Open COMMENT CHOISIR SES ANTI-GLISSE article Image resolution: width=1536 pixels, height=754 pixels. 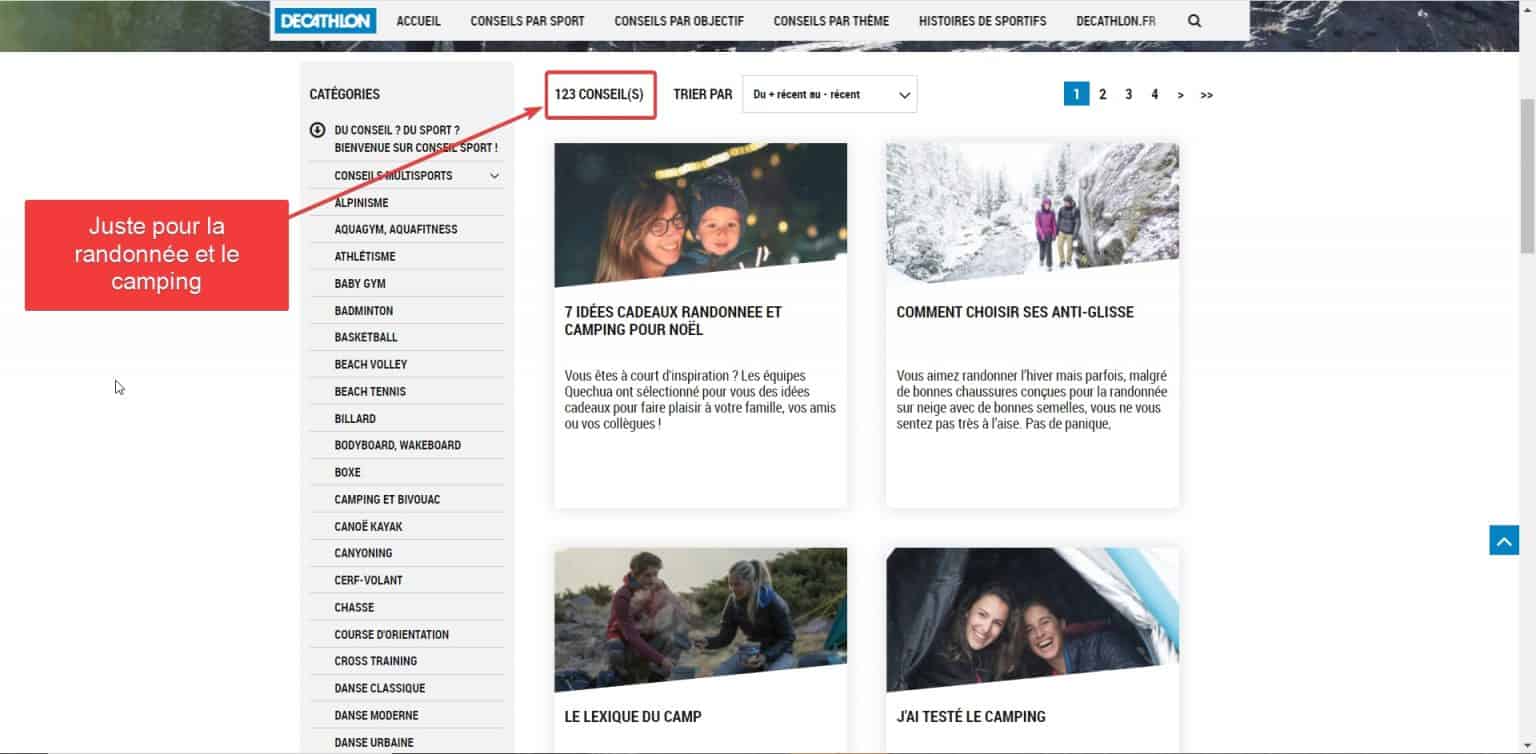pos(1015,311)
